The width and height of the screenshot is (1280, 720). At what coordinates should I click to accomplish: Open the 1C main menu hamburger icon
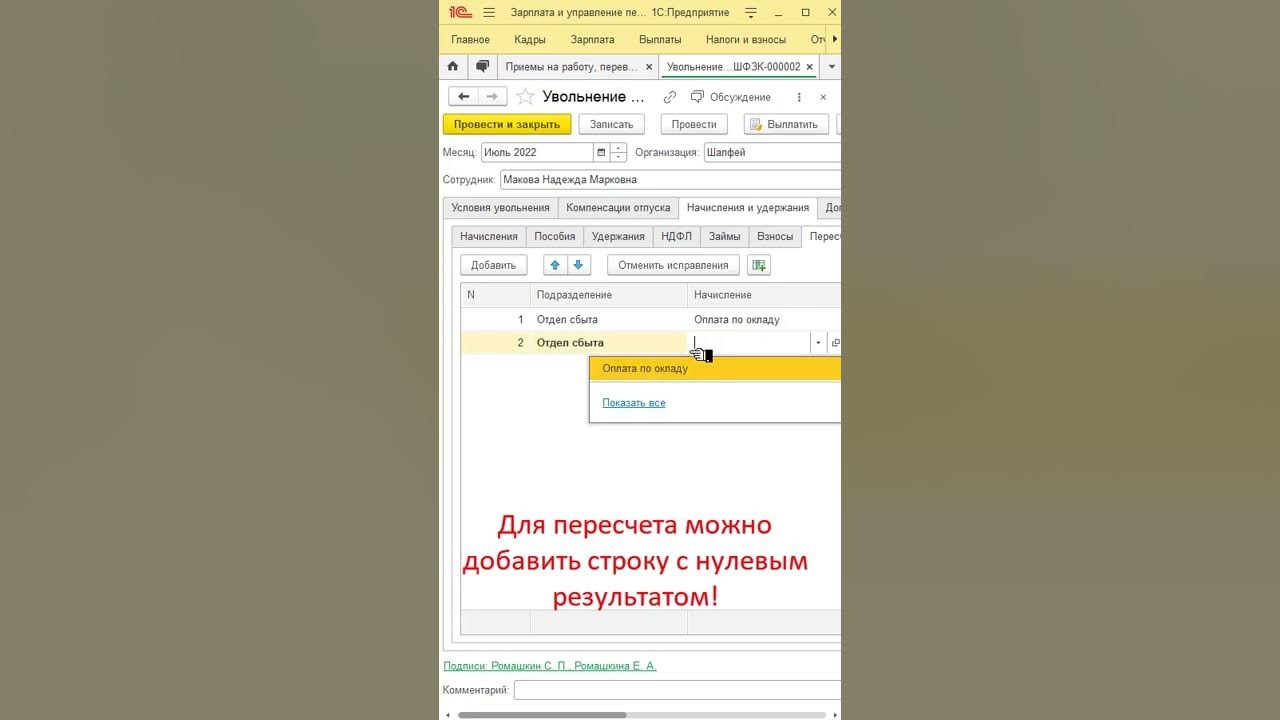(x=489, y=12)
